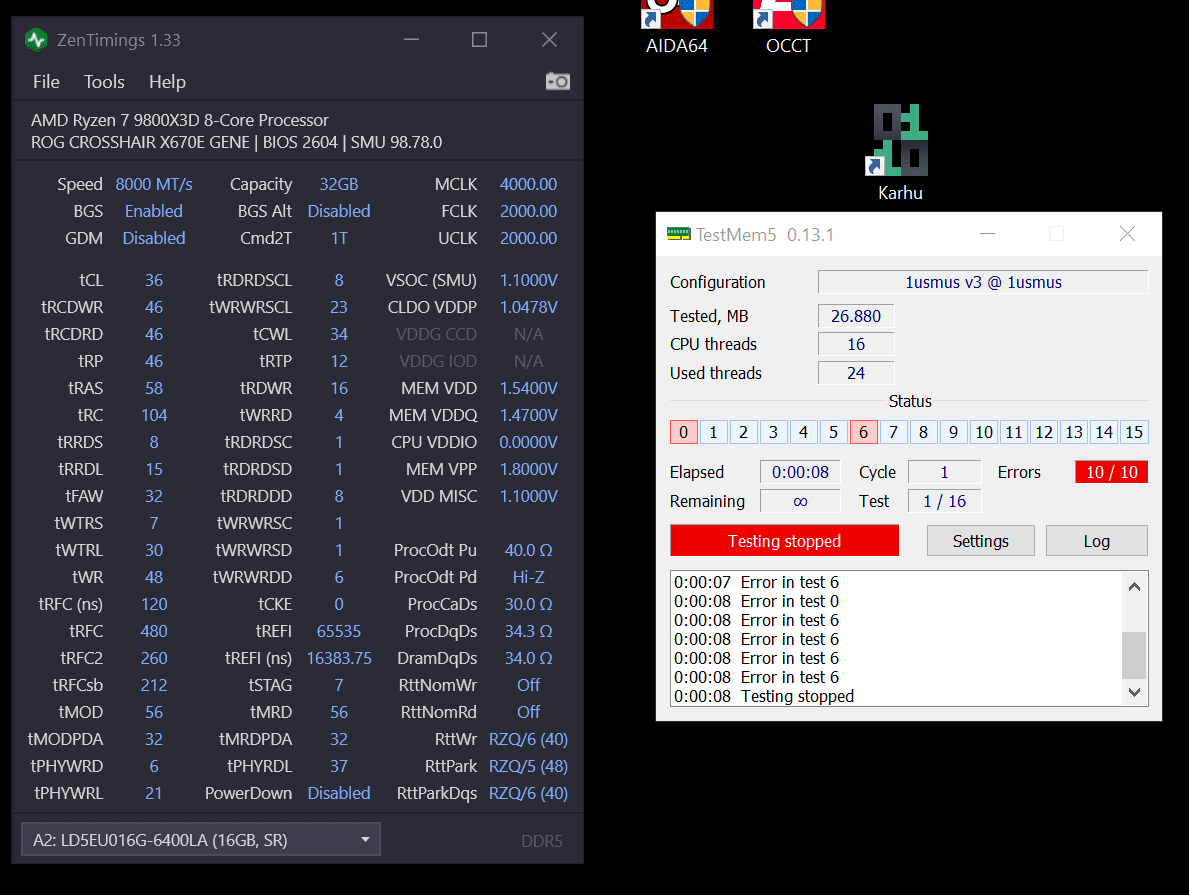Click the Settings button in TestMem5
This screenshot has height=895, width=1189.
click(980, 541)
